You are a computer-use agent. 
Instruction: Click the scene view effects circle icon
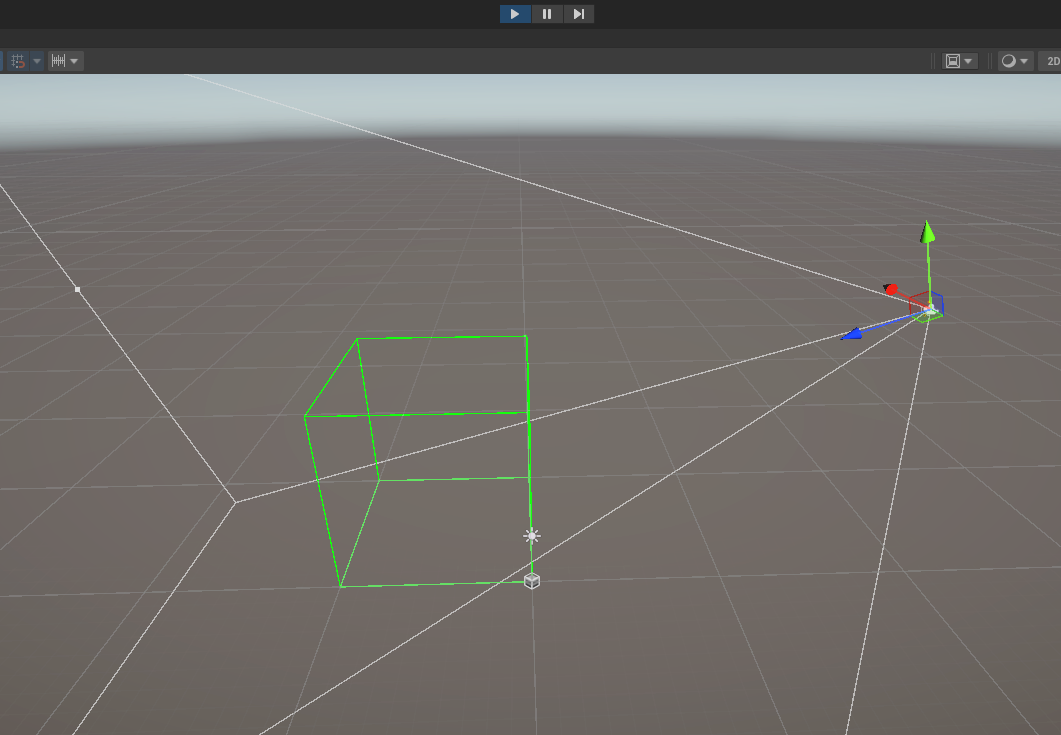(1009, 61)
